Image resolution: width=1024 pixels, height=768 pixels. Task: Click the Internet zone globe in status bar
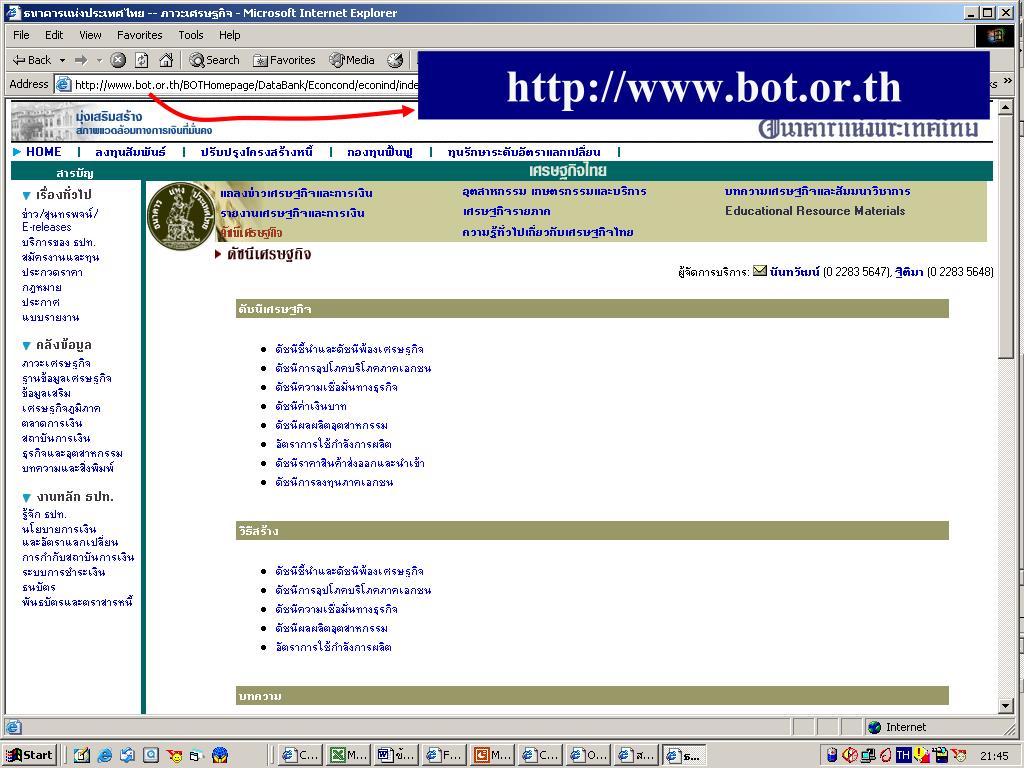pos(874,727)
